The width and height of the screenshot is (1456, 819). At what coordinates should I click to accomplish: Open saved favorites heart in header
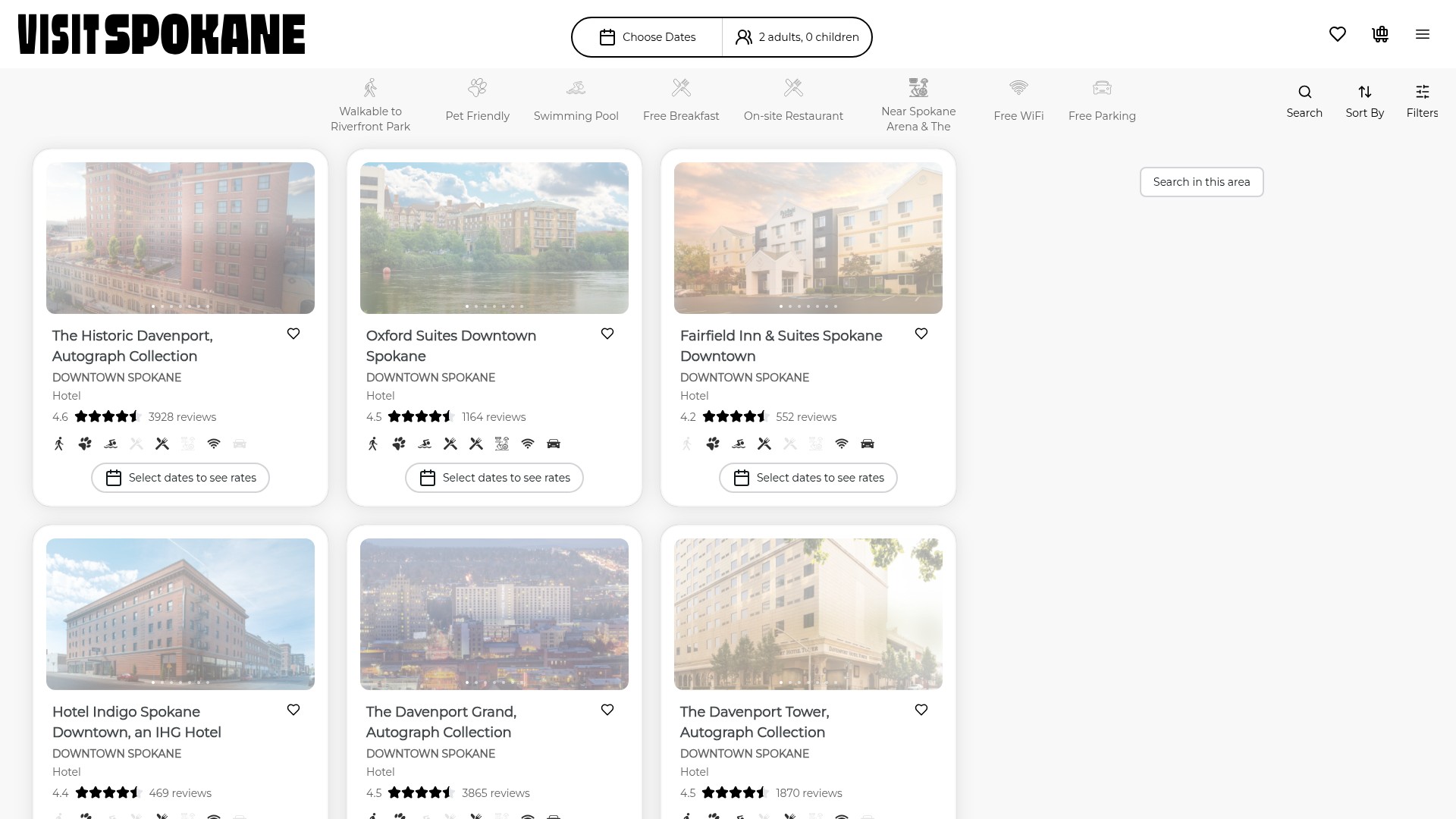[1338, 34]
